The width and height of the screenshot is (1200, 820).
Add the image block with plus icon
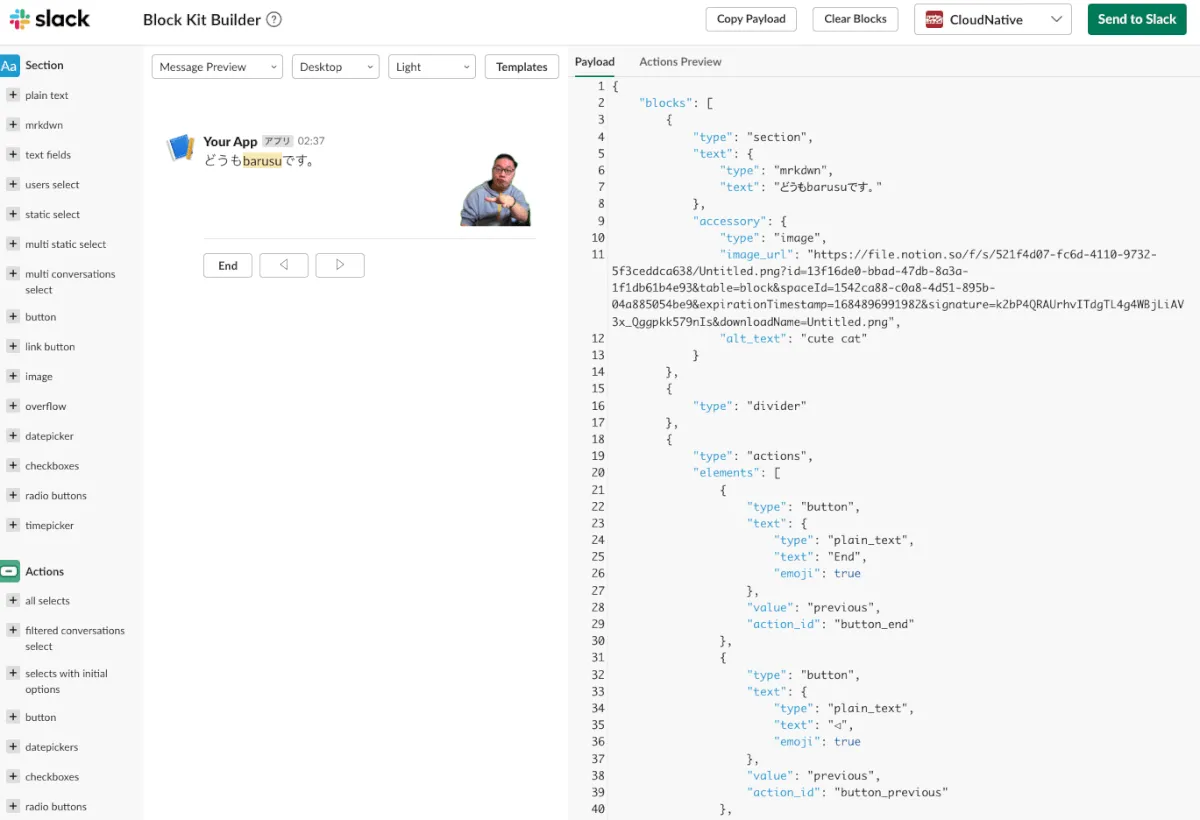click(13, 376)
